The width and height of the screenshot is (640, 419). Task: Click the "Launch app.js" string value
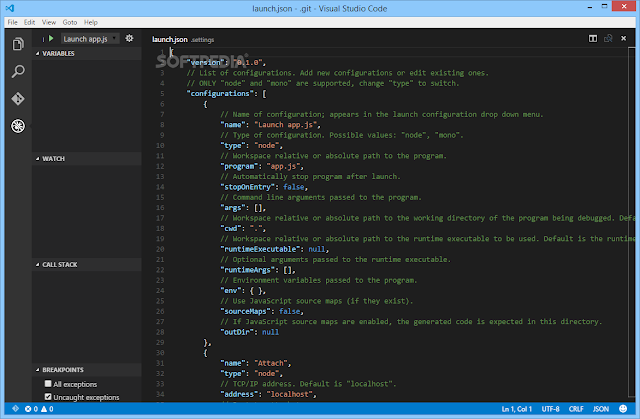pos(287,125)
